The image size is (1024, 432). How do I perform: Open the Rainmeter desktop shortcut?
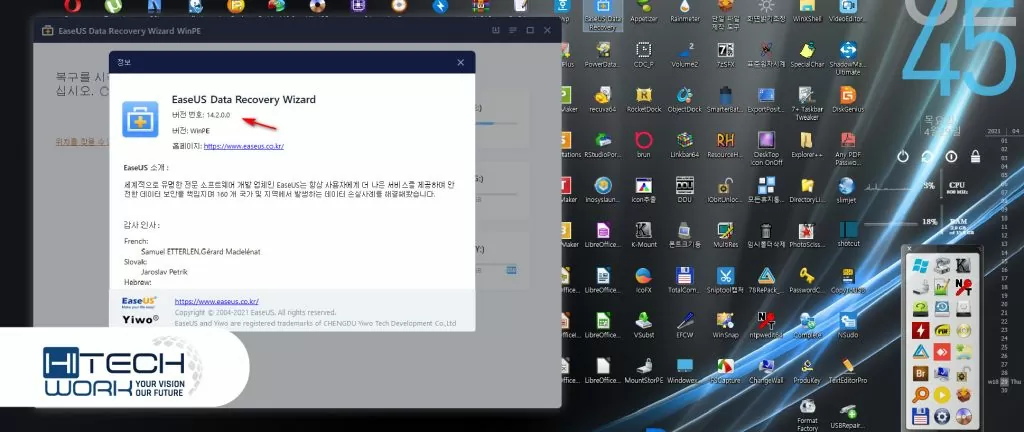pos(684,12)
